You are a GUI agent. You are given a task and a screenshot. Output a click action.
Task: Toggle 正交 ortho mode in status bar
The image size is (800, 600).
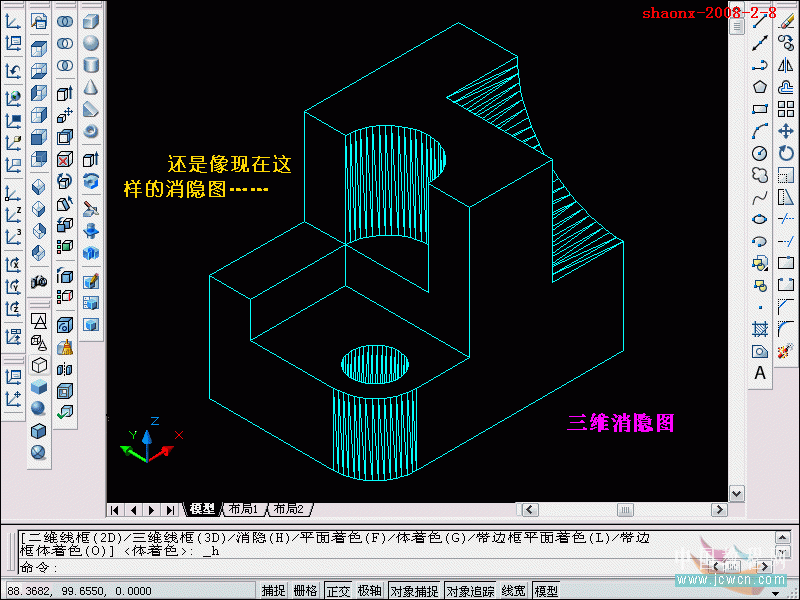pyautogui.click(x=338, y=591)
